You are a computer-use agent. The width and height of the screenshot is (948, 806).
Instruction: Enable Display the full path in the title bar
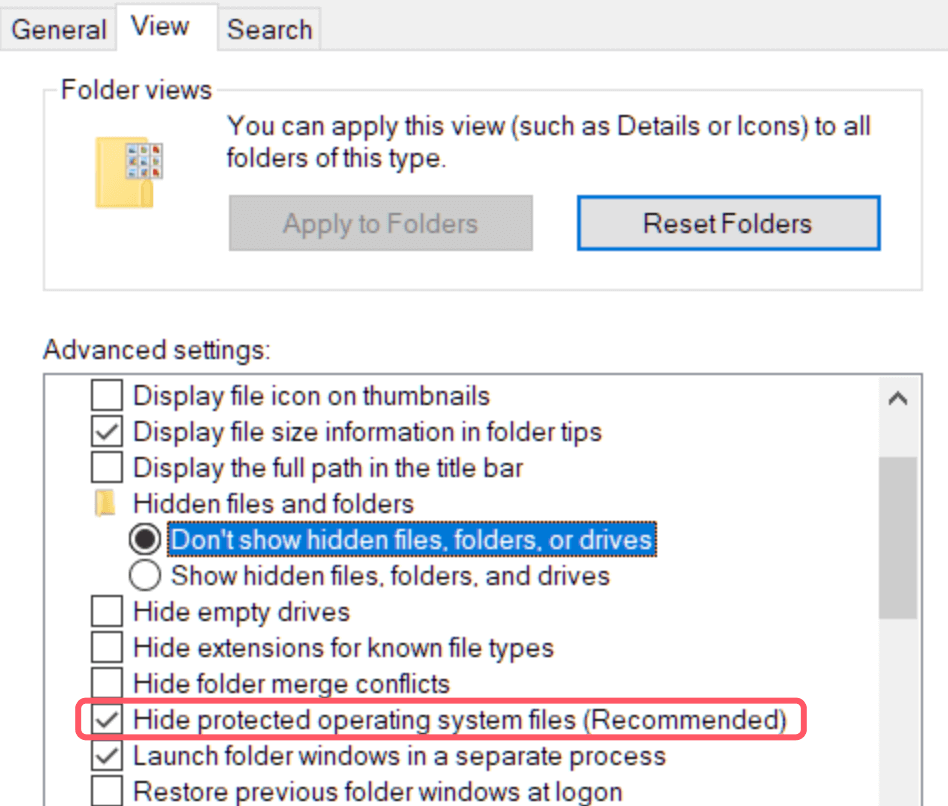[105, 467]
